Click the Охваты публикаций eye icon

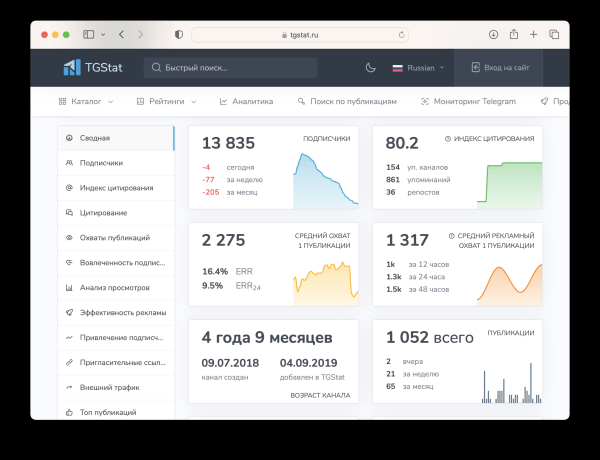pyautogui.click(x=69, y=237)
